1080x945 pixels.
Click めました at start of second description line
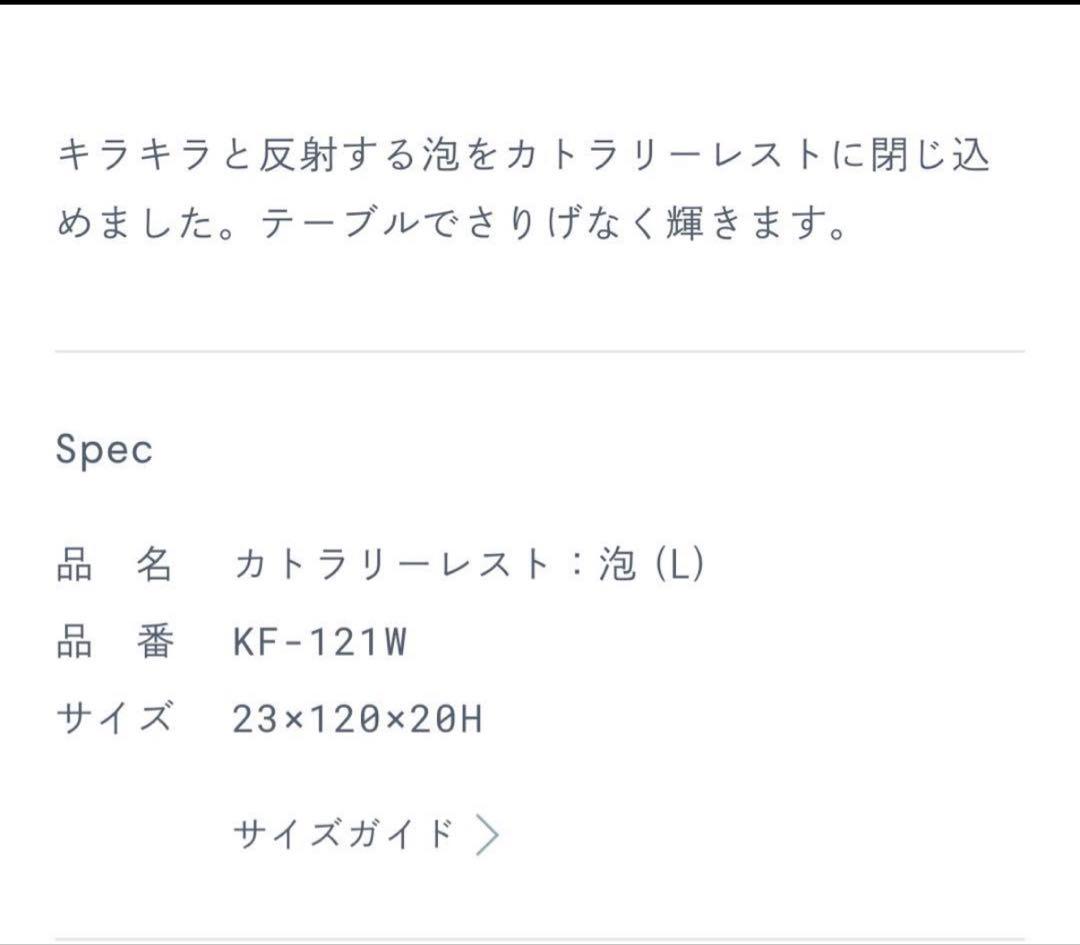point(130,225)
